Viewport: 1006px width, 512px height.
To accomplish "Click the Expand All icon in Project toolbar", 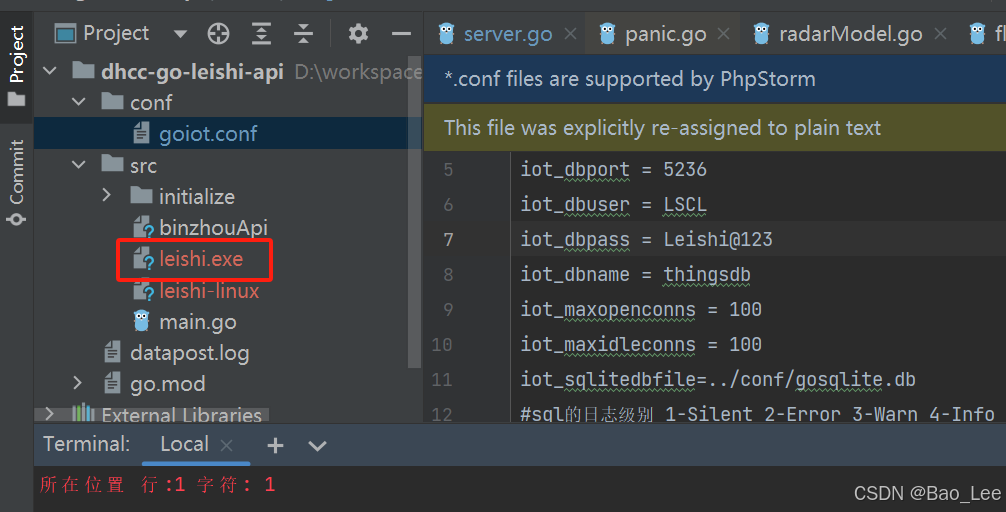I will point(261,33).
